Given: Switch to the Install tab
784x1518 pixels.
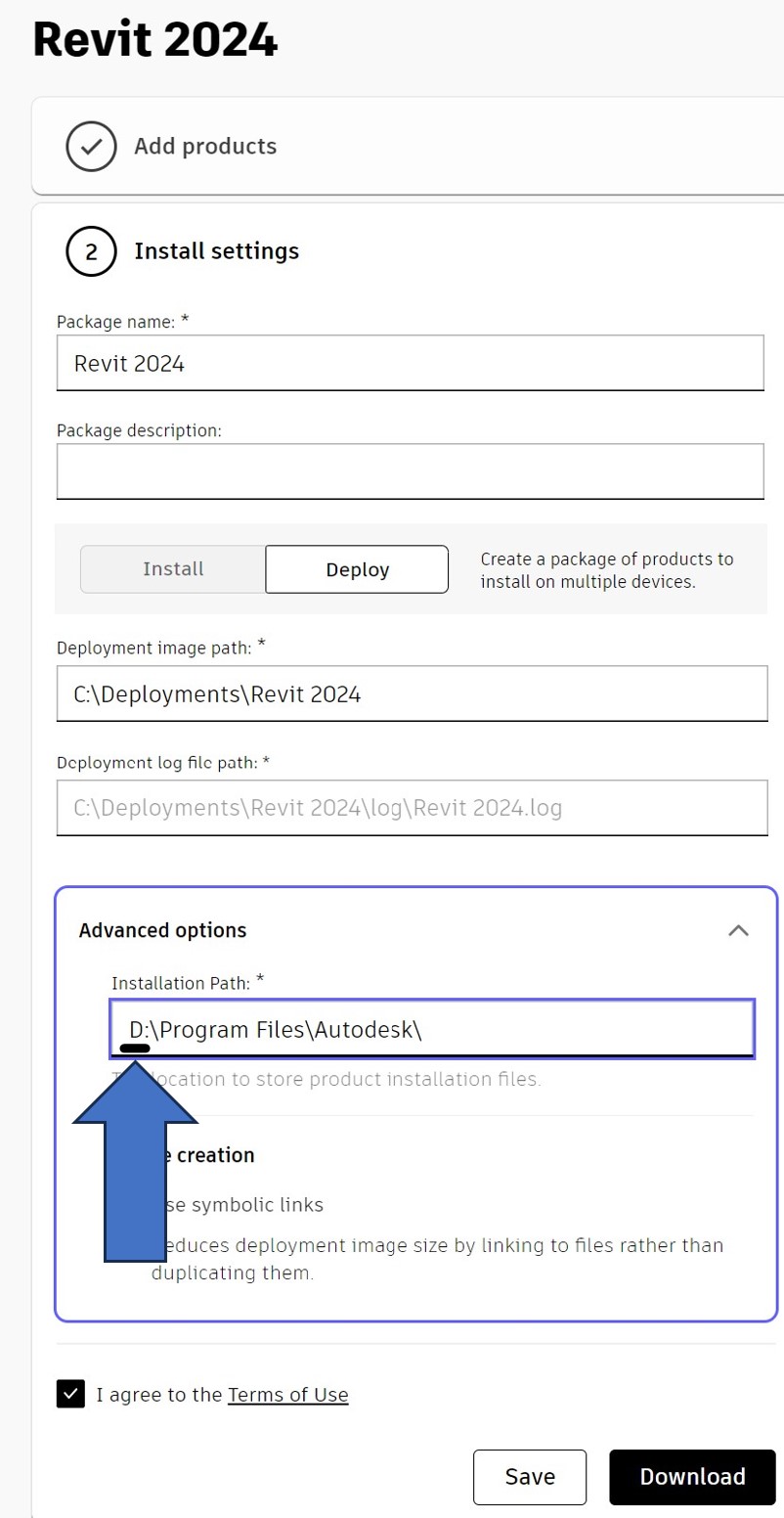Looking at the screenshot, I should tap(173, 569).
